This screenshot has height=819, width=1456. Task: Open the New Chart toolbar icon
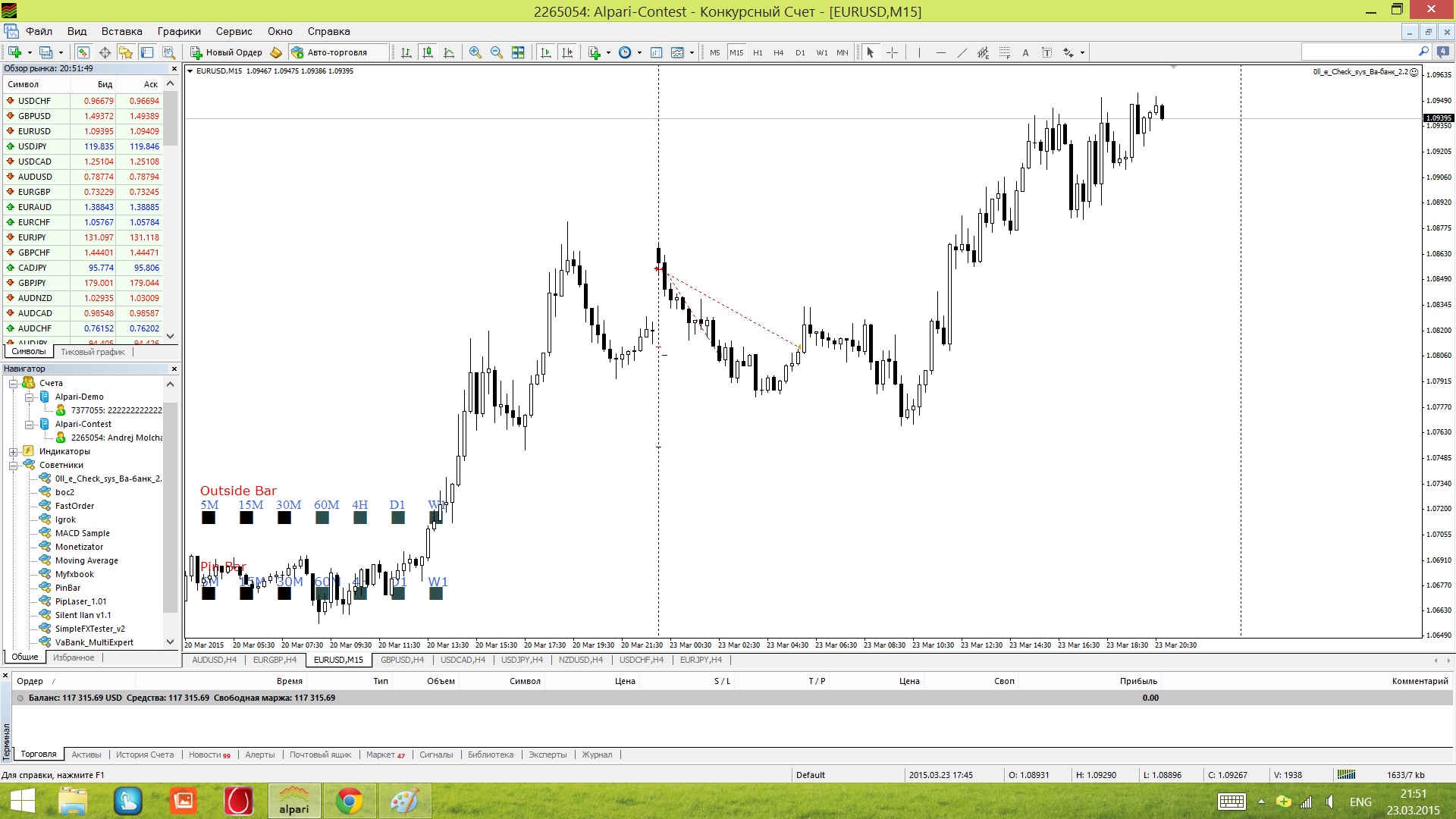pyautogui.click(x=14, y=52)
